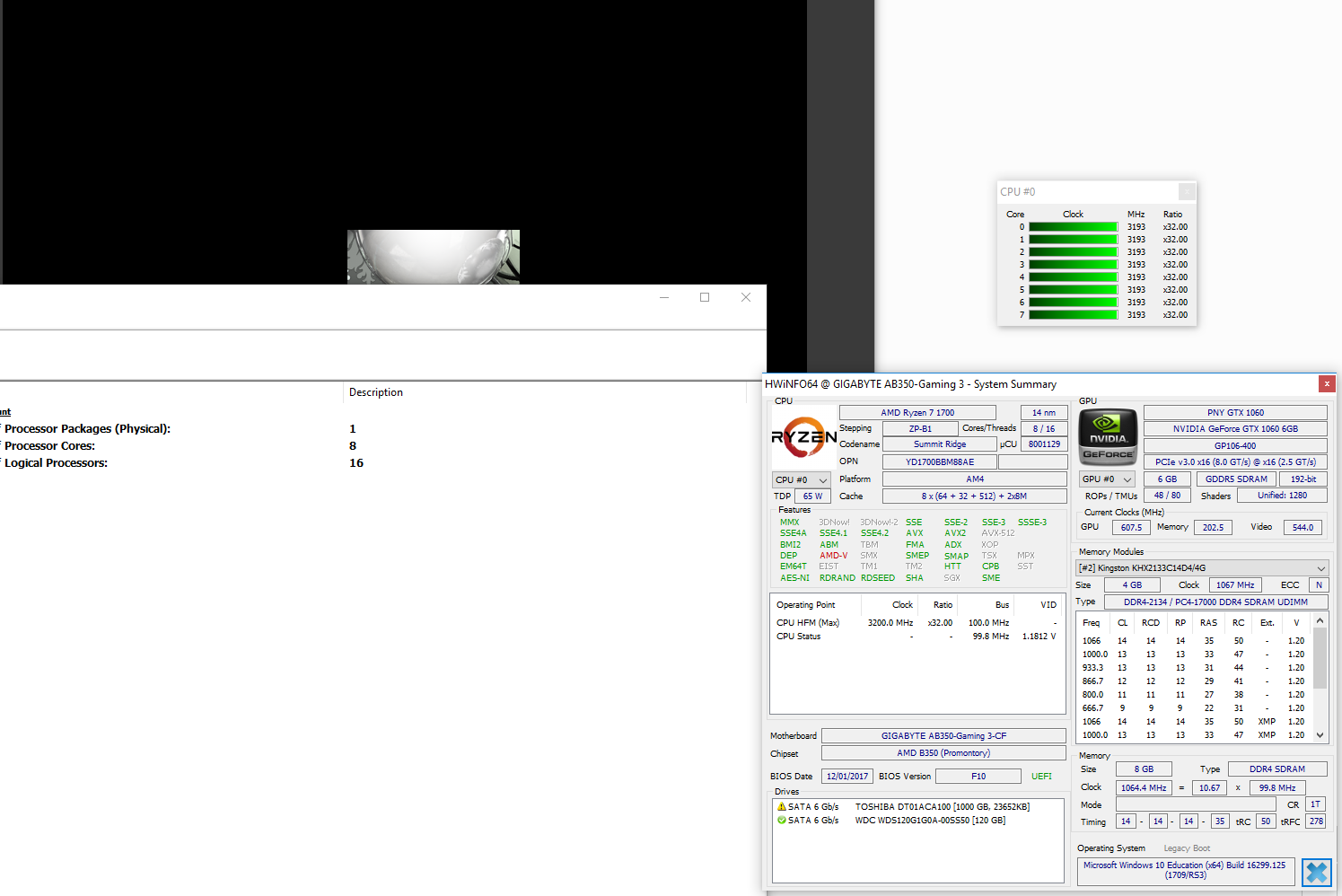Click the 8001129 µCU value
This screenshot has width=1342, height=896.
pyautogui.click(x=1044, y=444)
